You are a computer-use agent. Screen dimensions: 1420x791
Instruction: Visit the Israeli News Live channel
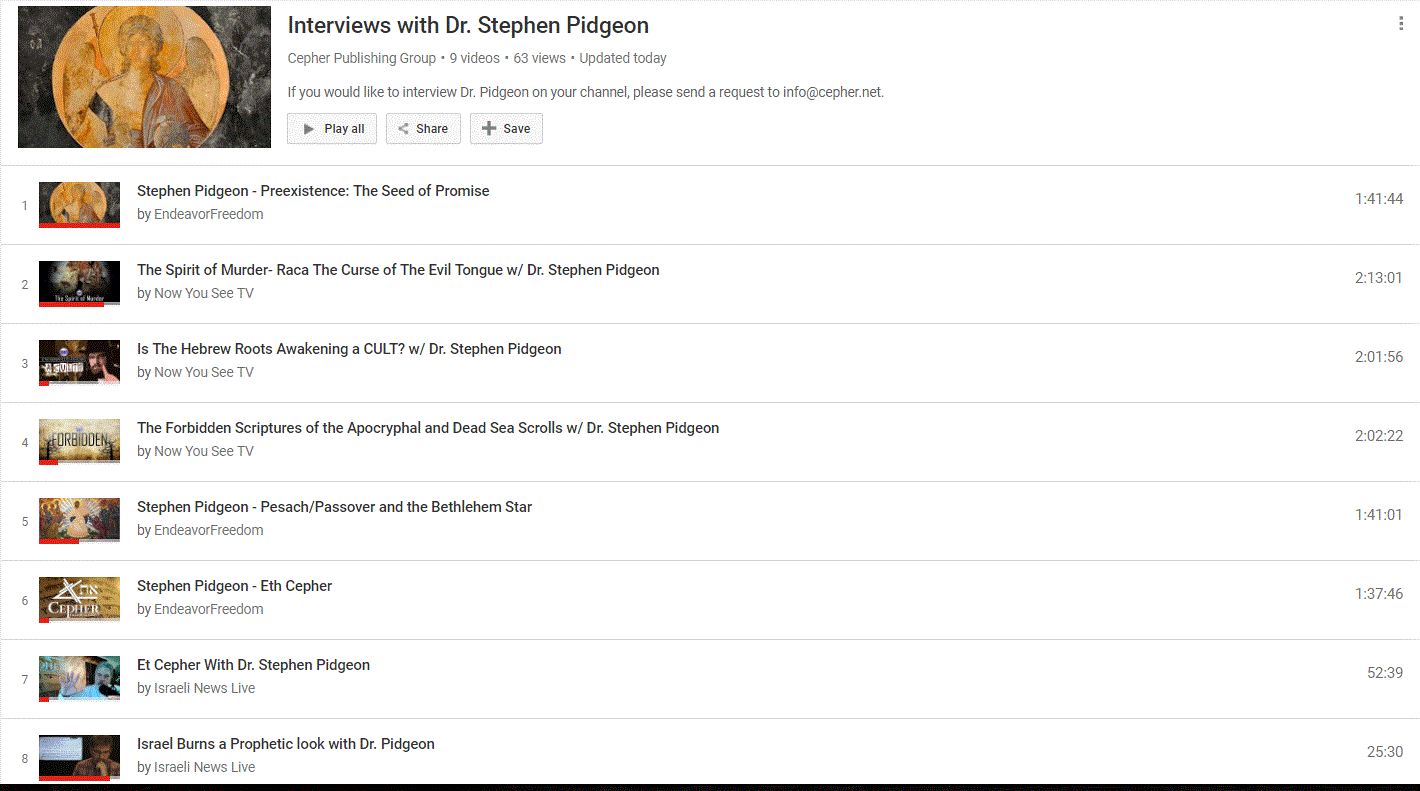(204, 687)
